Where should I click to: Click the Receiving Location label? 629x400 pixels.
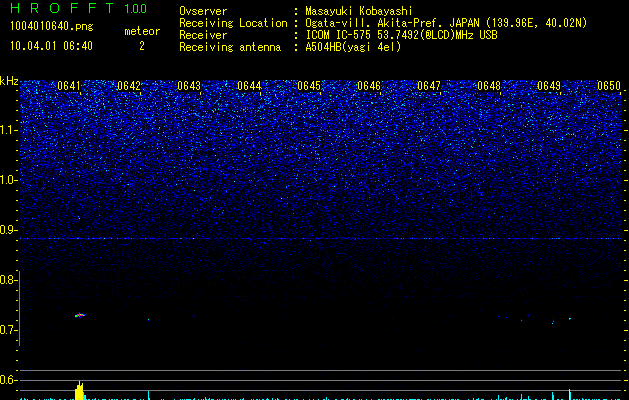point(233,23)
